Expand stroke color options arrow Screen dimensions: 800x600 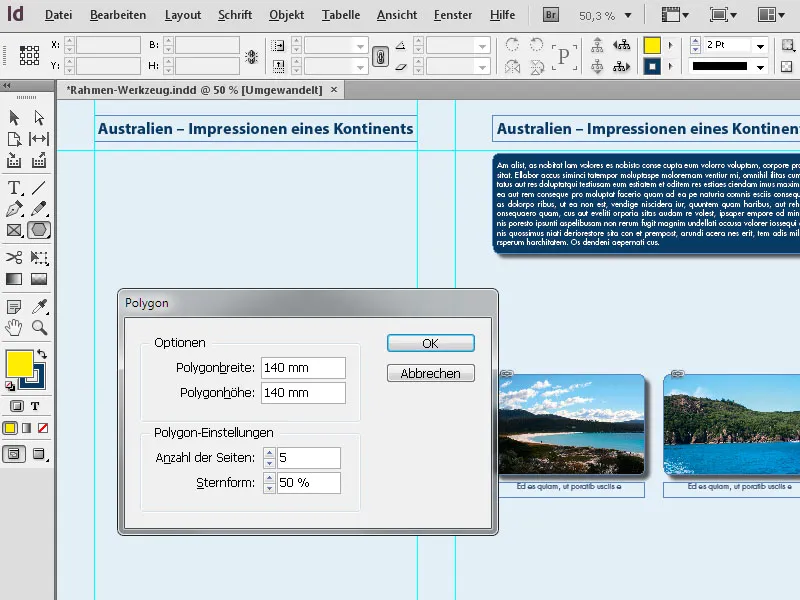(671, 66)
